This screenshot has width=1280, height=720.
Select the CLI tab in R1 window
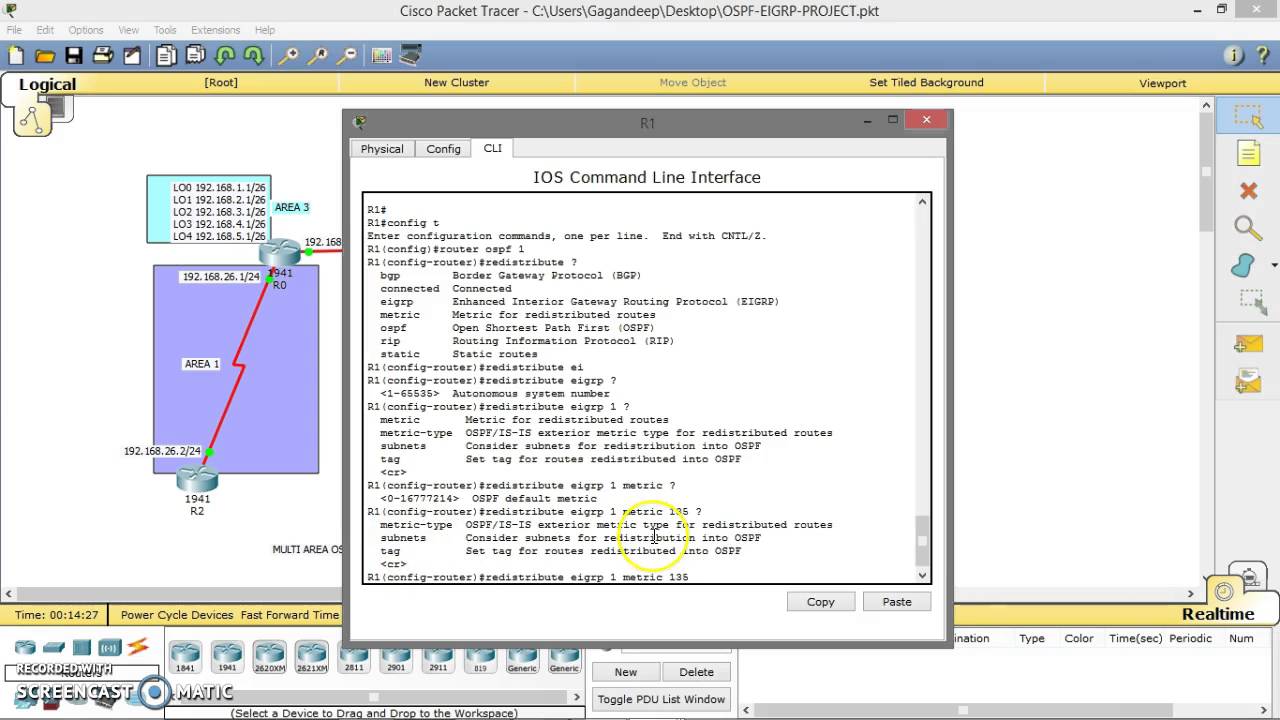coord(493,148)
